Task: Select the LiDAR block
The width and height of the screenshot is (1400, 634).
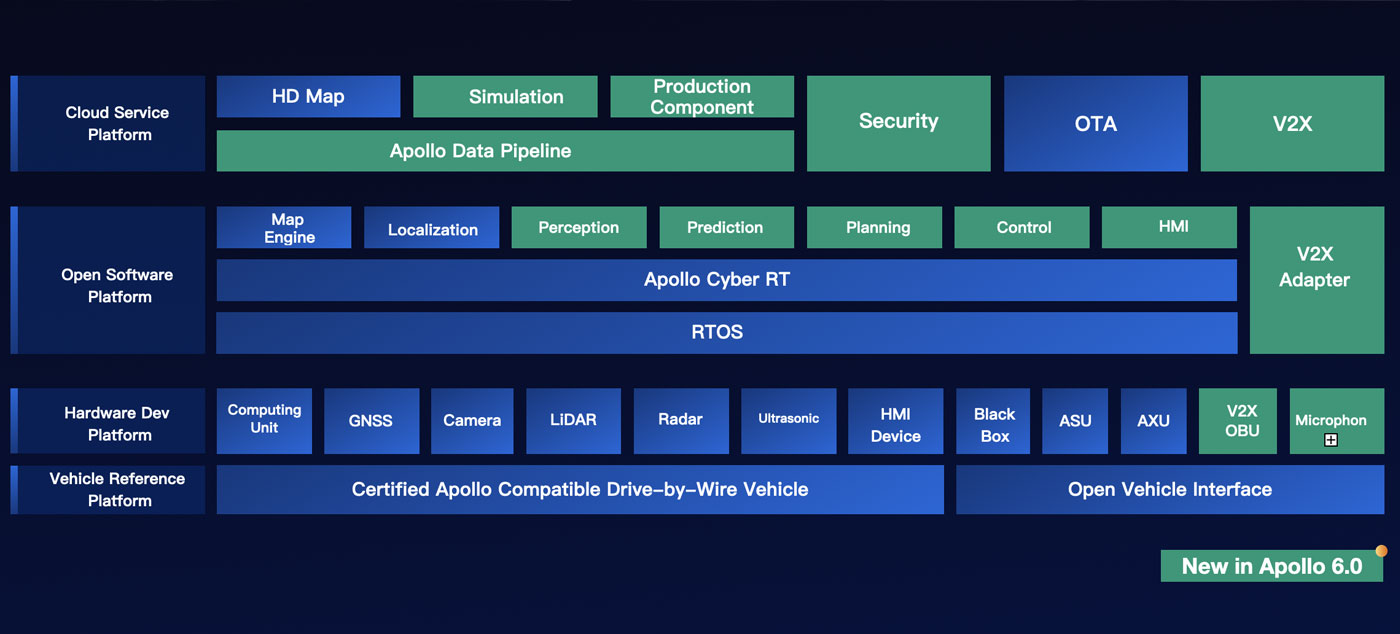Action: click(574, 421)
